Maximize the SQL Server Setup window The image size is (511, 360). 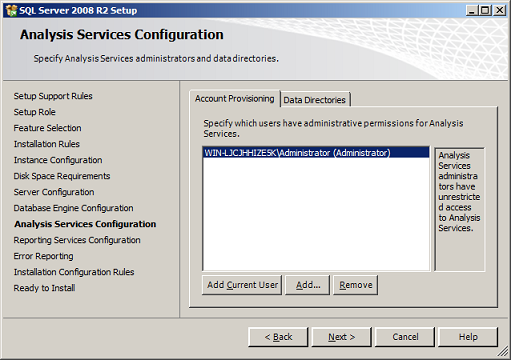point(485,10)
